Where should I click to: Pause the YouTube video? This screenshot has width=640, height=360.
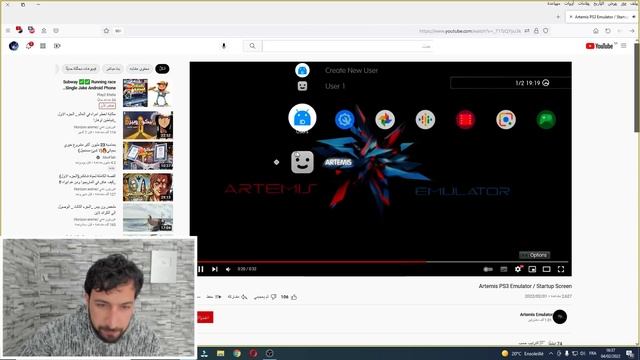tap(201, 269)
